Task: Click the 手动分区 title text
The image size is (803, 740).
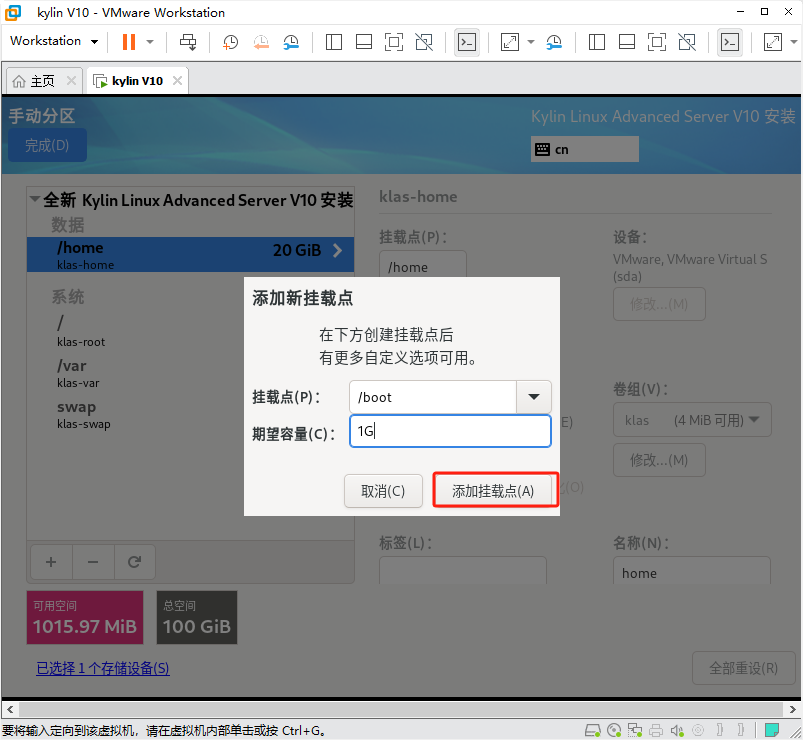Action: click(42, 116)
